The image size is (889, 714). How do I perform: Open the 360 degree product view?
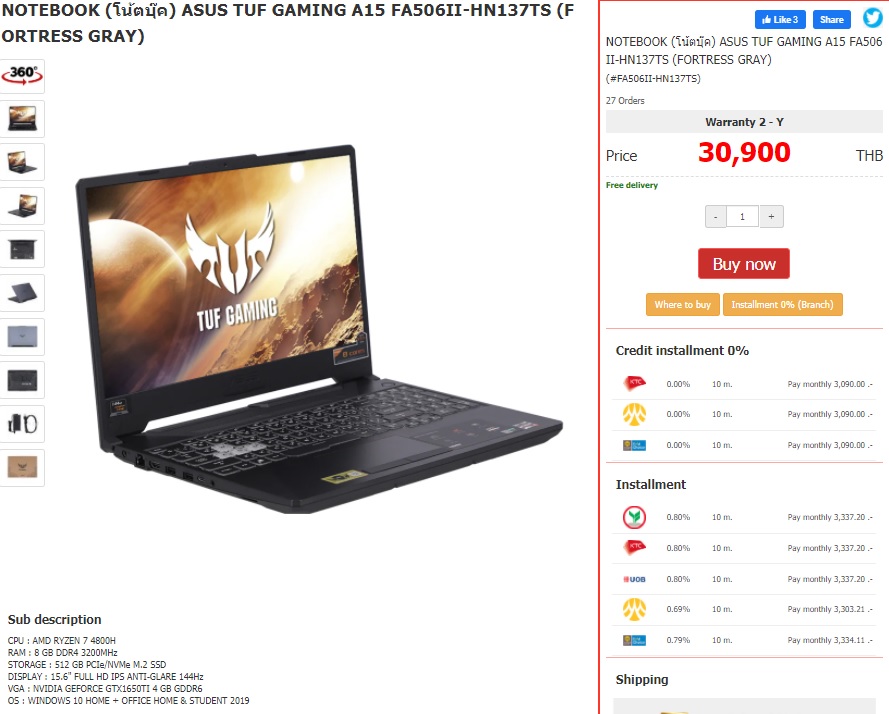[x=22, y=76]
